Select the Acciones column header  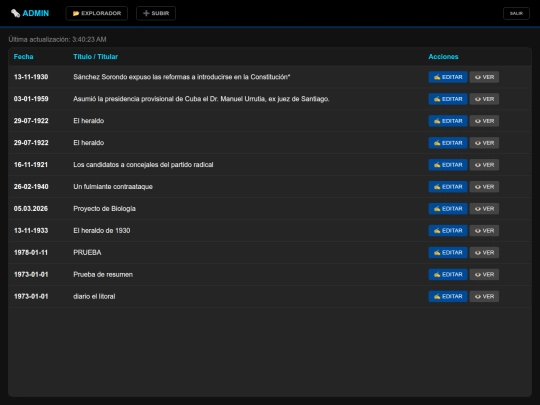443,57
